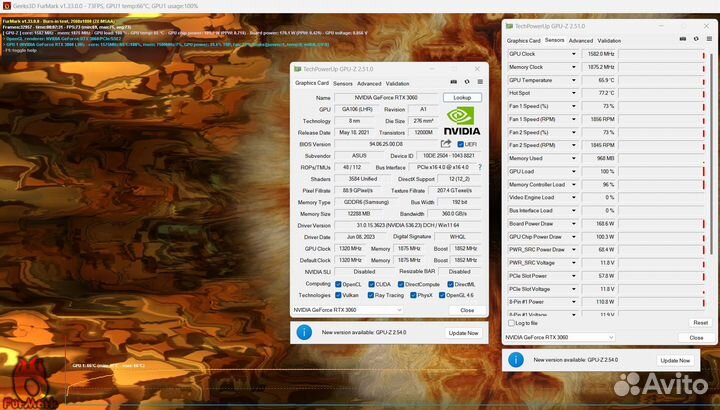Screen dimensions: 720x410
Task: Open GPU Load sensor dropdown
Action: pos(574,171)
